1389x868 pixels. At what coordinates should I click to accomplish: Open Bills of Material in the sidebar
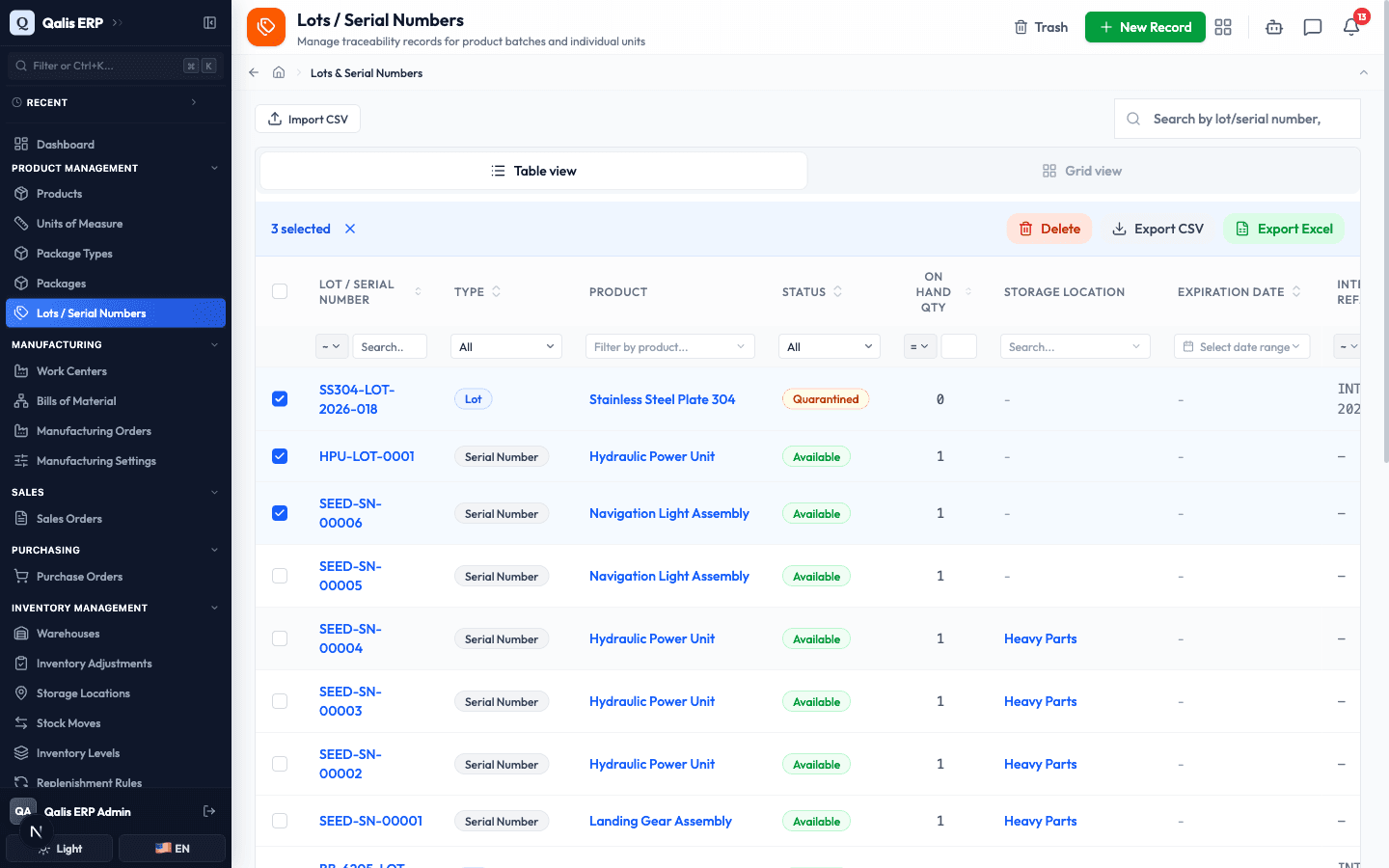click(76, 401)
